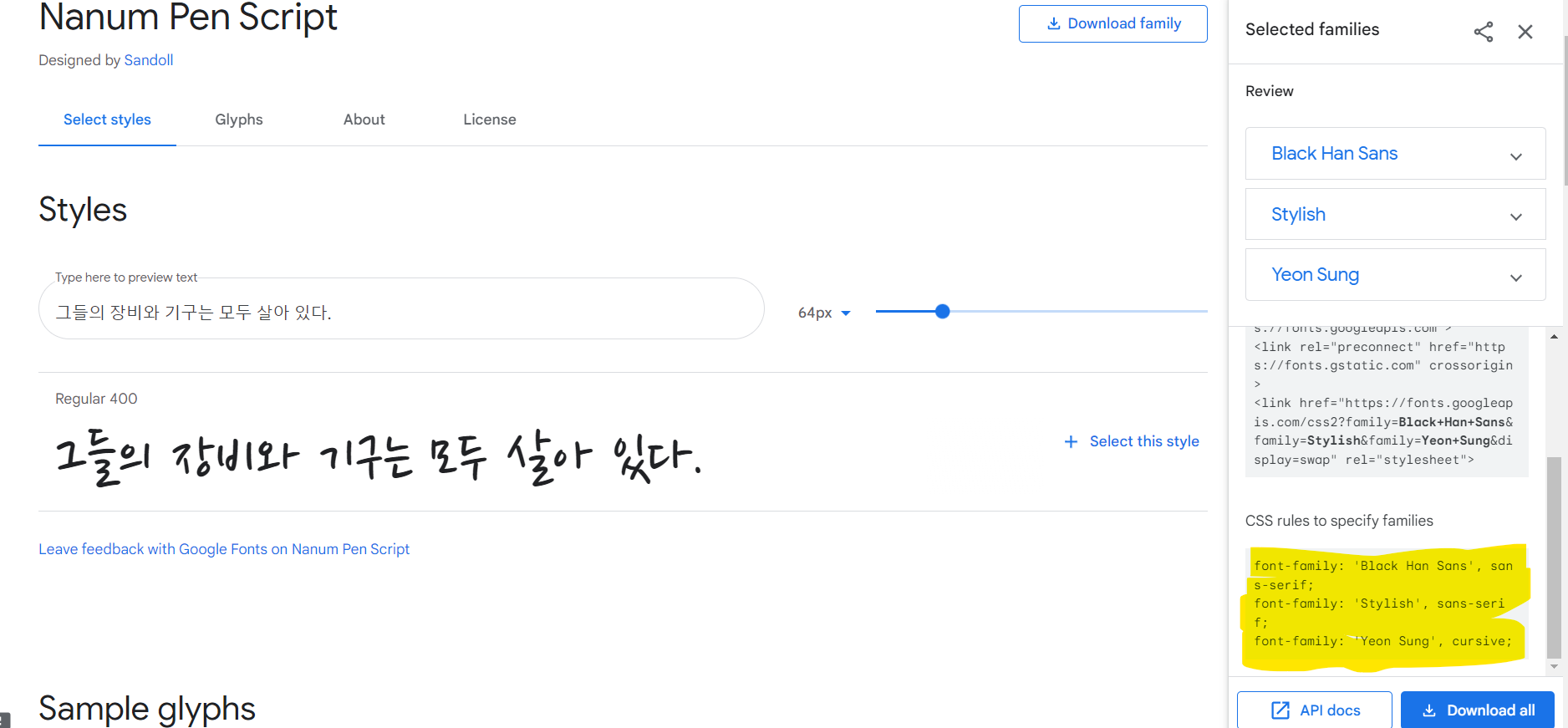Click the font size slider handle
Screen dimensions: 1568x728
click(x=942, y=312)
